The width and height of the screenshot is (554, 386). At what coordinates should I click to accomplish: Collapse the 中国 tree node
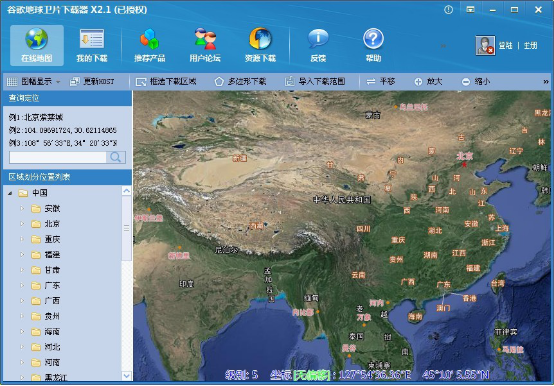point(10,193)
